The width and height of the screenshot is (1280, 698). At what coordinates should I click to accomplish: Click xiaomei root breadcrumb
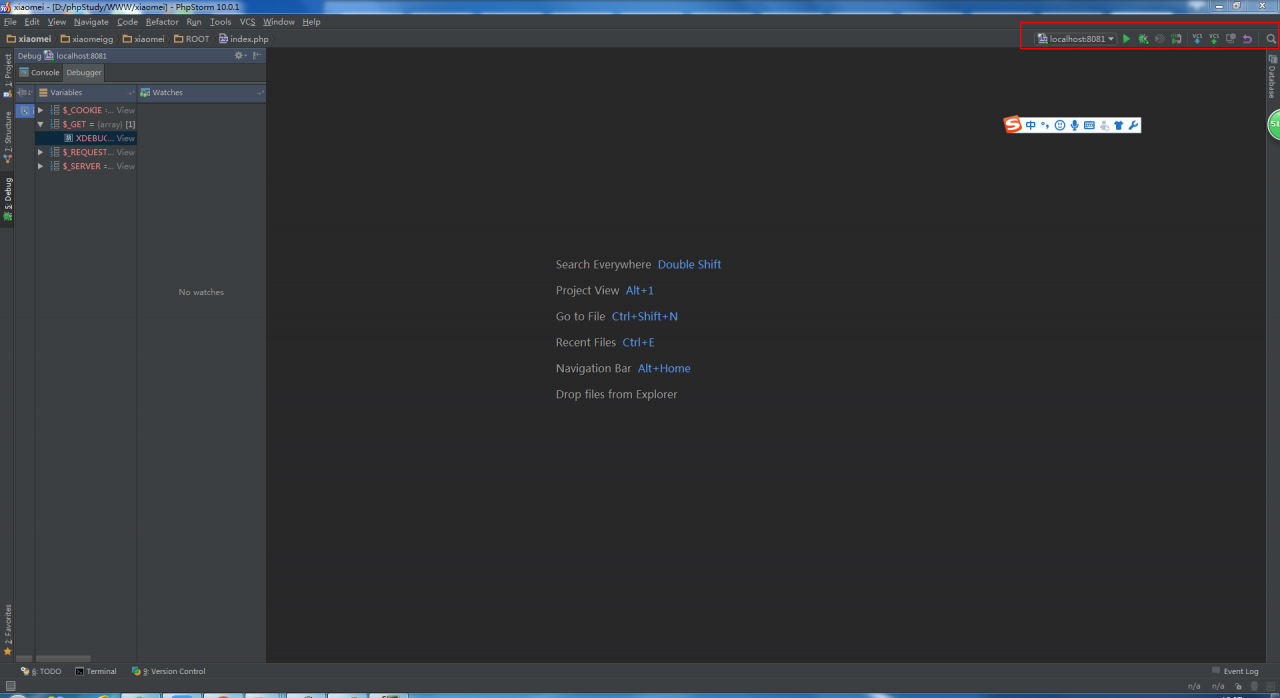(x=29, y=39)
